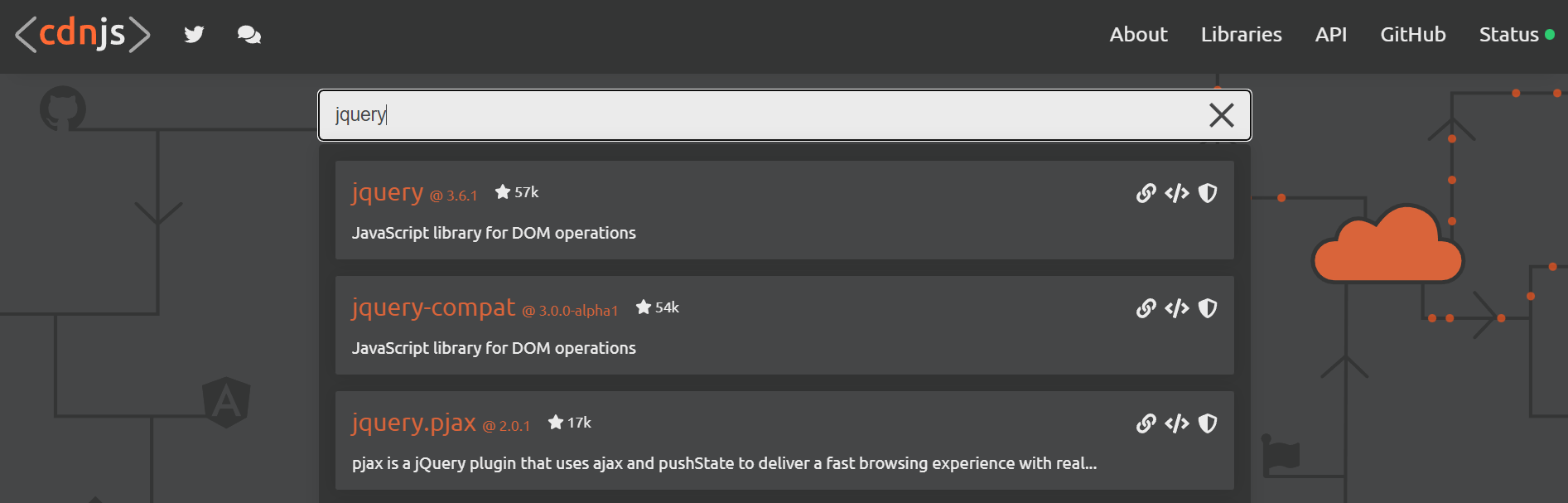Click jquery's 'JavaScript library for DOM operations' description
Image resolution: width=1568 pixels, height=503 pixels.
coord(494,233)
